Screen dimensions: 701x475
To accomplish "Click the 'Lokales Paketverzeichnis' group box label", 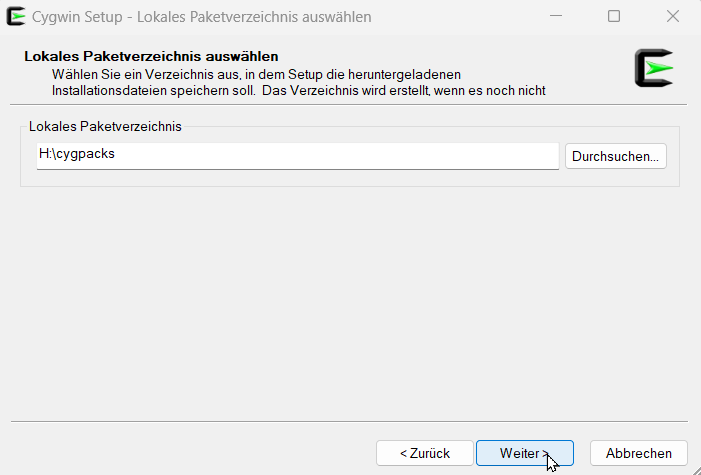I will pos(105,127).
